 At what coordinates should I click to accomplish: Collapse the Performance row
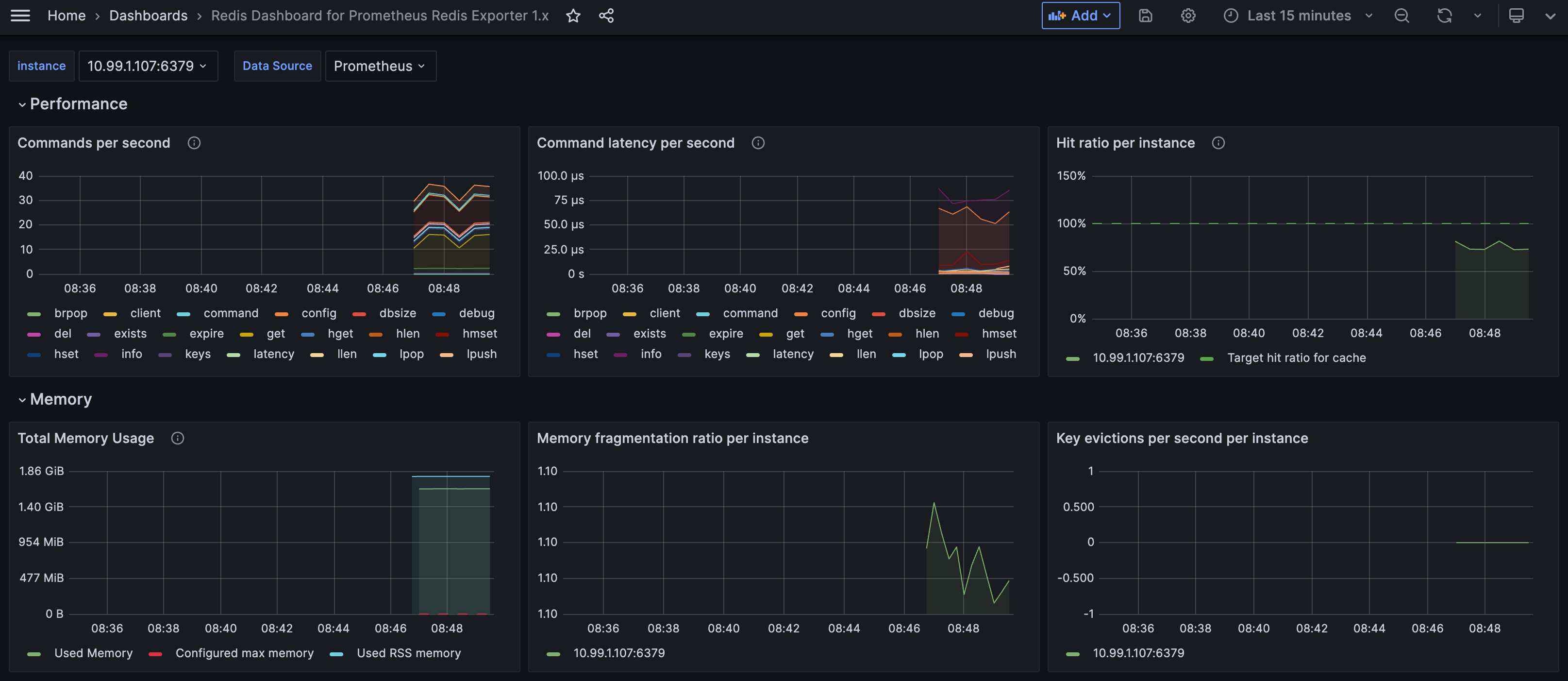tap(78, 104)
